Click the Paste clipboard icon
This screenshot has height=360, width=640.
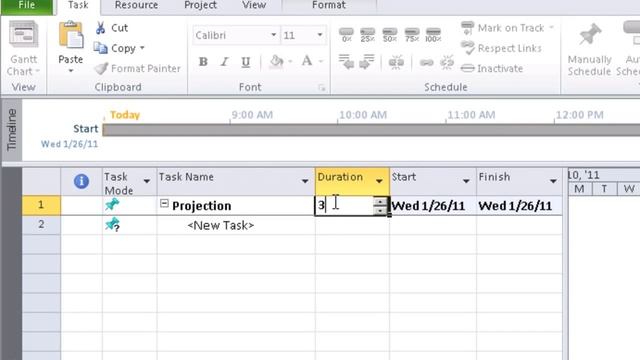pyautogui.click(x=71, y=36)
